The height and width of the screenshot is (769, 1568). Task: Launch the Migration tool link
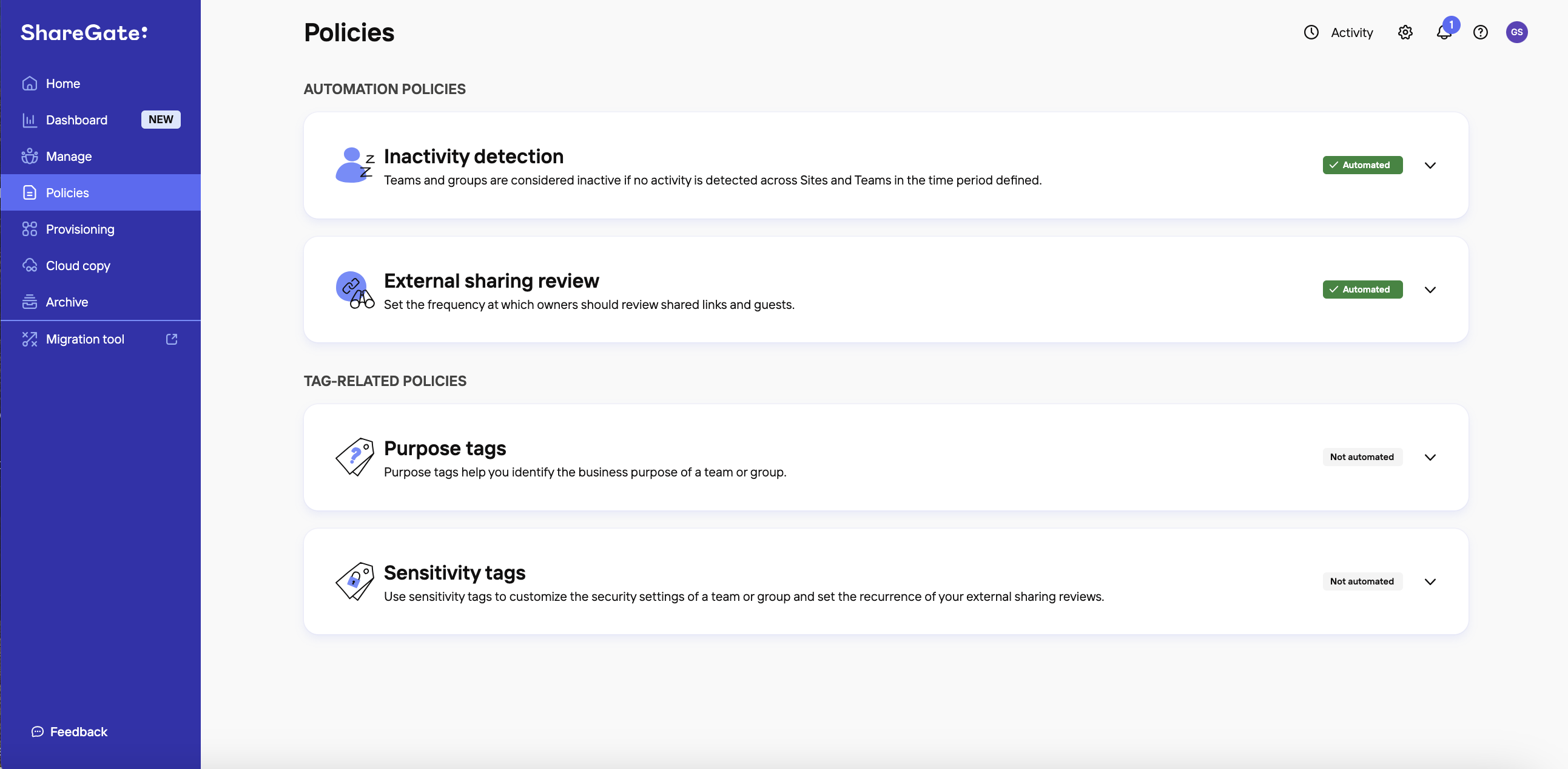(x=101, y=339)
